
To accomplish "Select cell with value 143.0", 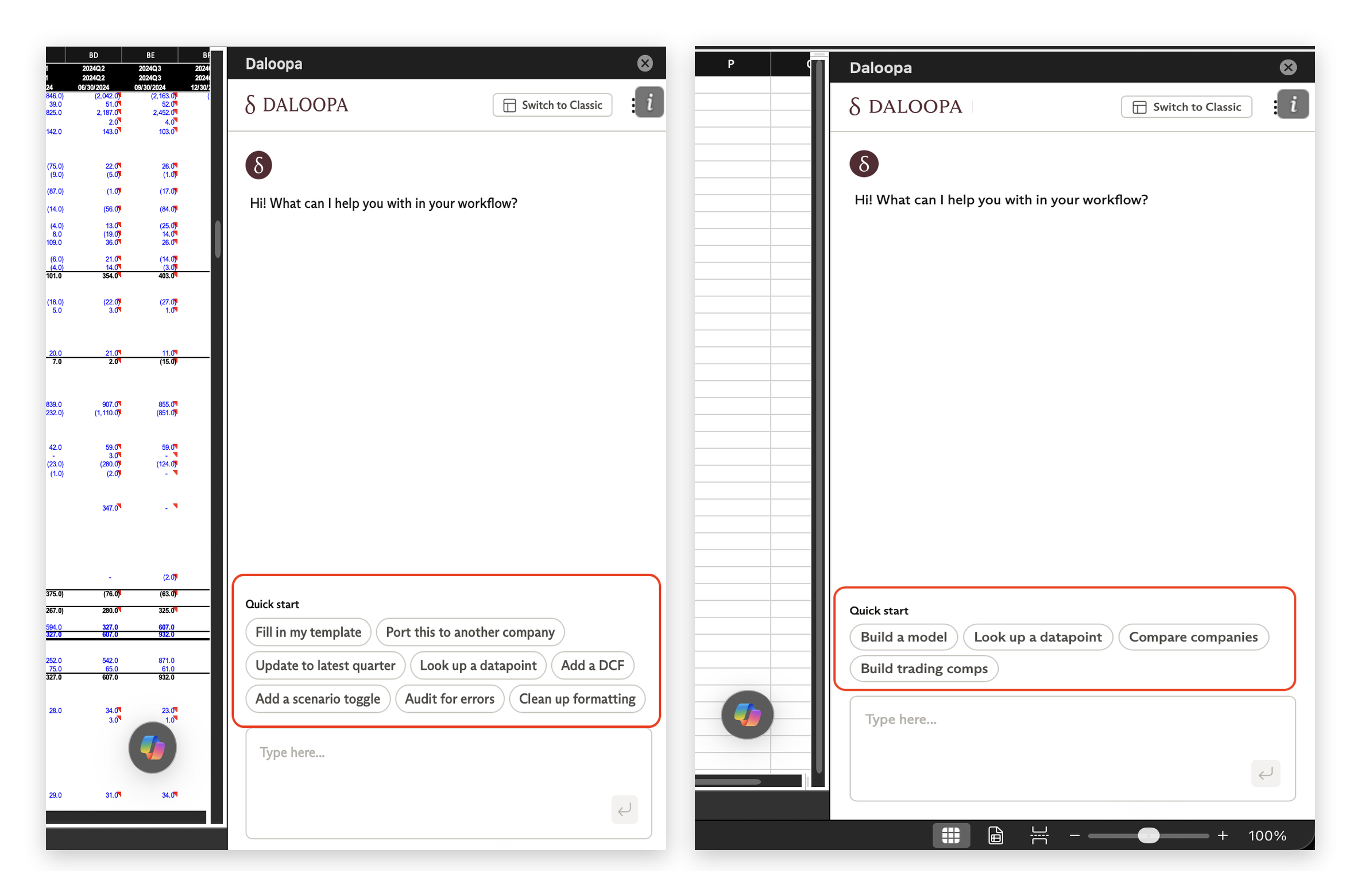I will (111, 132).
